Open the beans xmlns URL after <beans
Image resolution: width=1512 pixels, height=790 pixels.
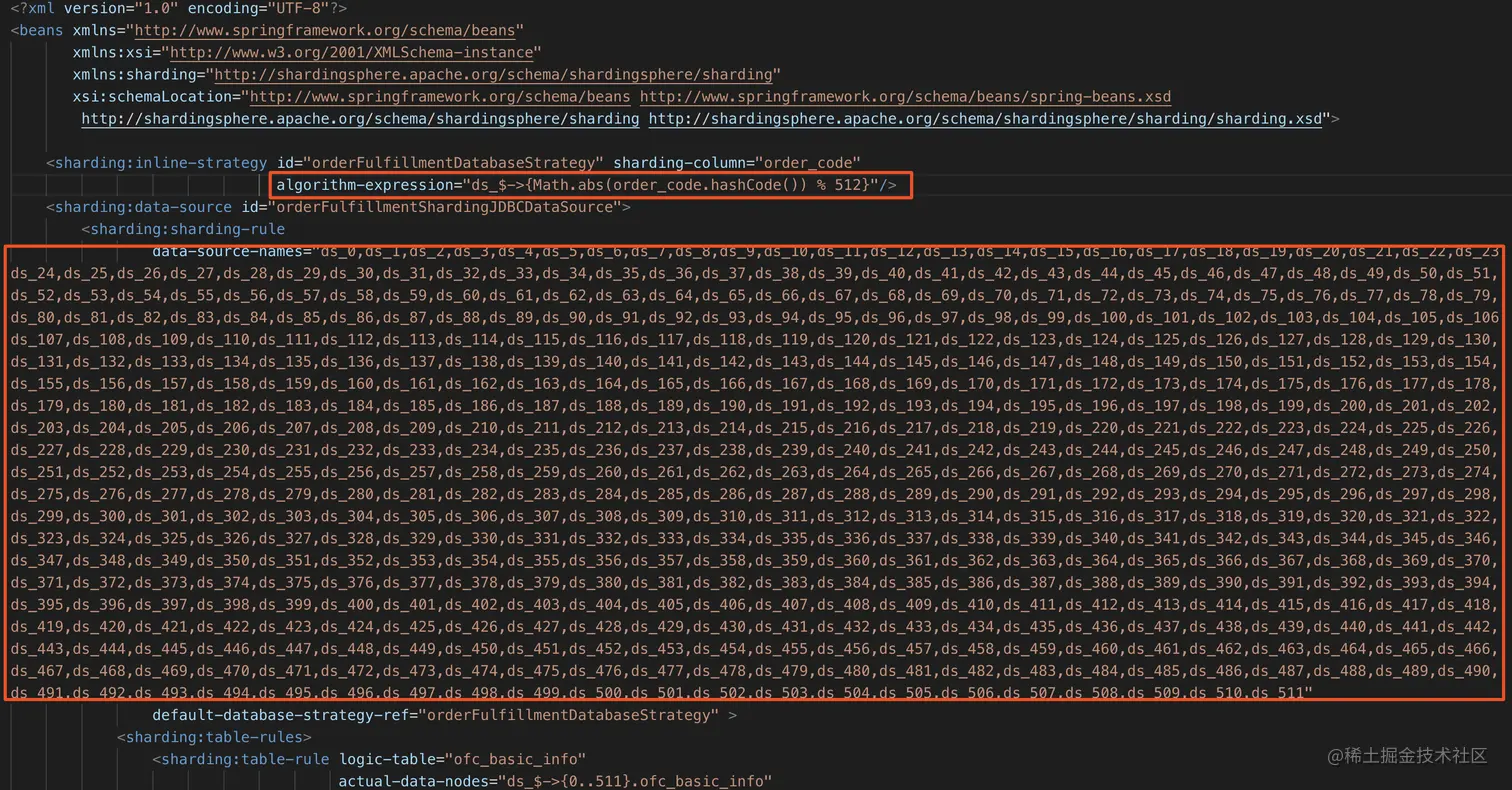pos(324,31)
